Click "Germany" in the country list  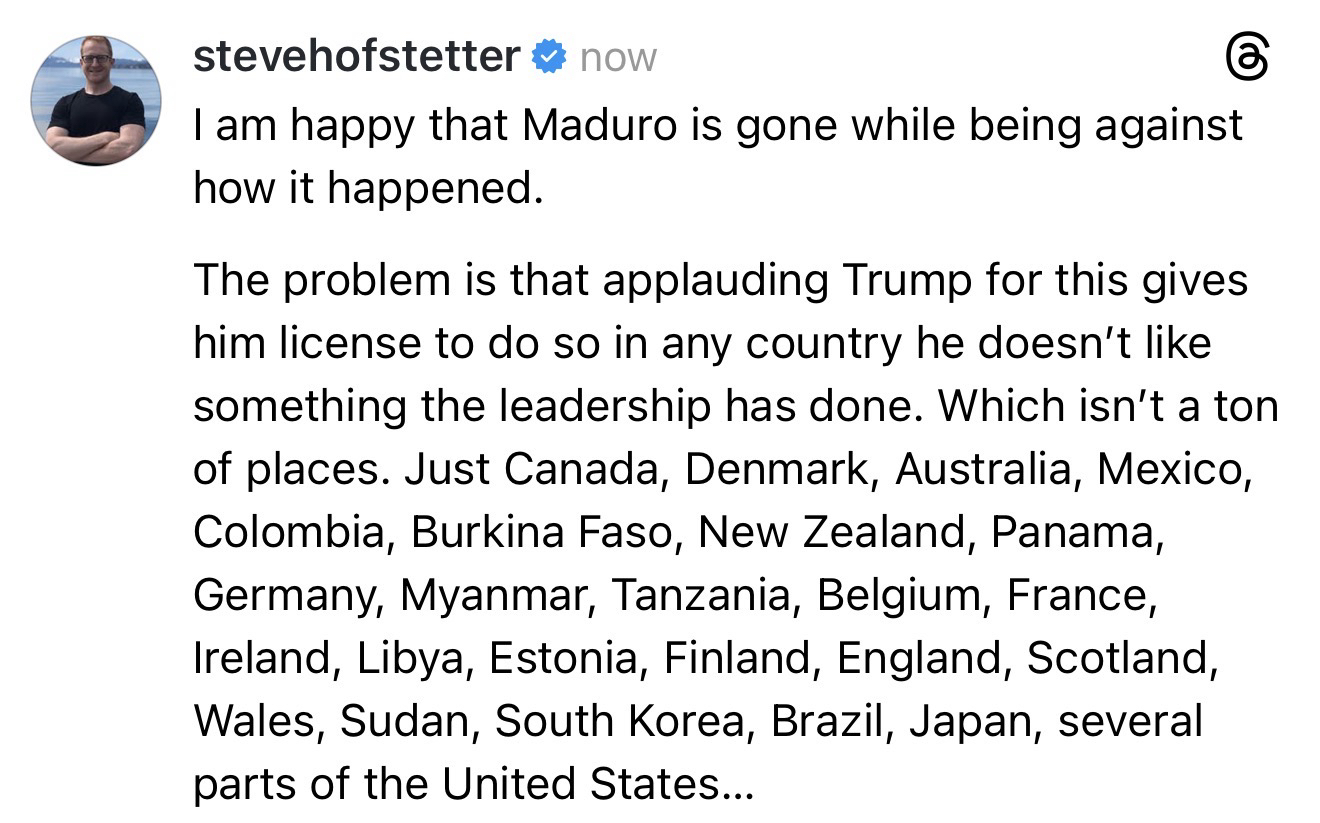286,595
